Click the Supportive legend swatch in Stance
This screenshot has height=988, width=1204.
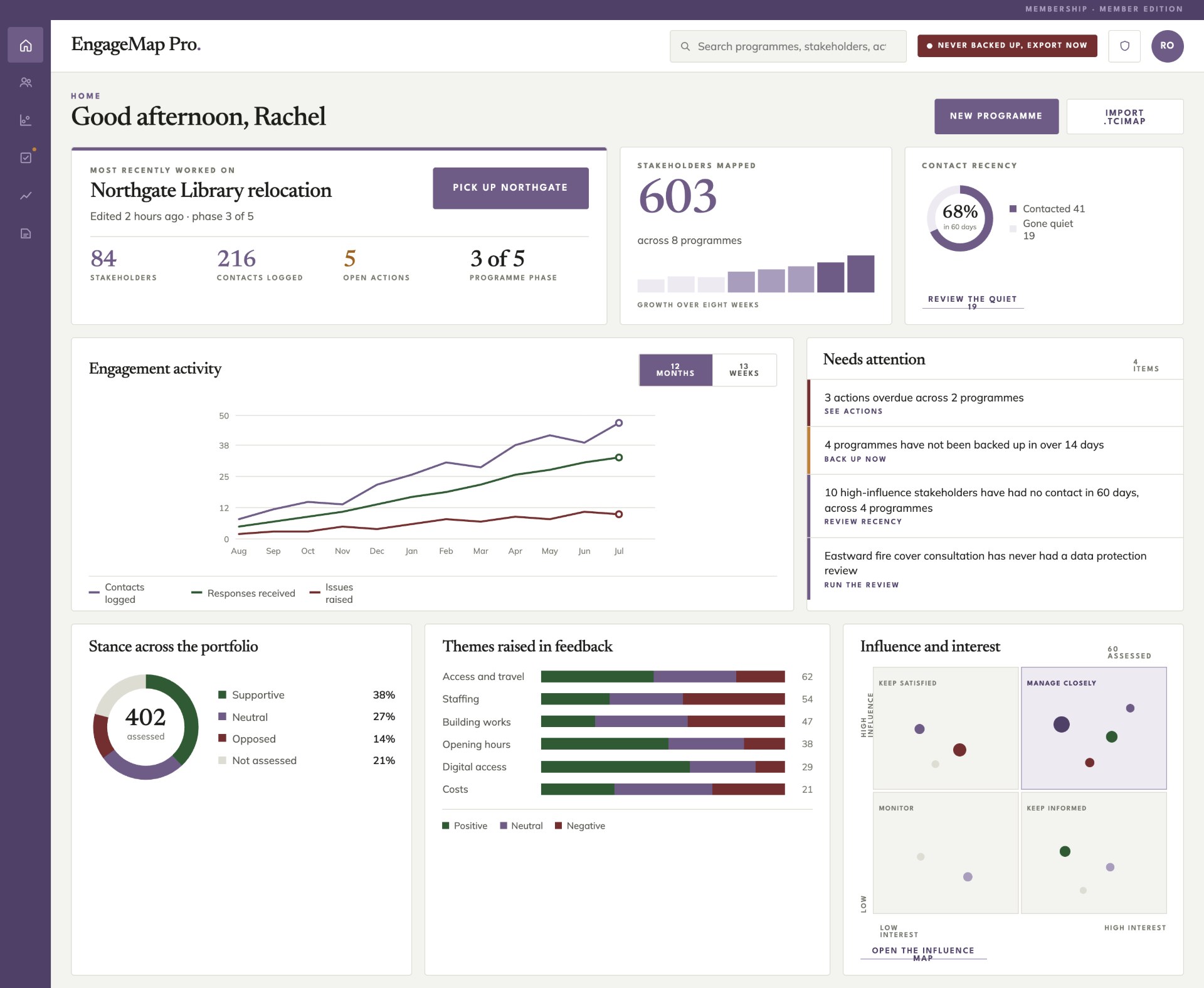pyautogui.click(x=222, y=694)
